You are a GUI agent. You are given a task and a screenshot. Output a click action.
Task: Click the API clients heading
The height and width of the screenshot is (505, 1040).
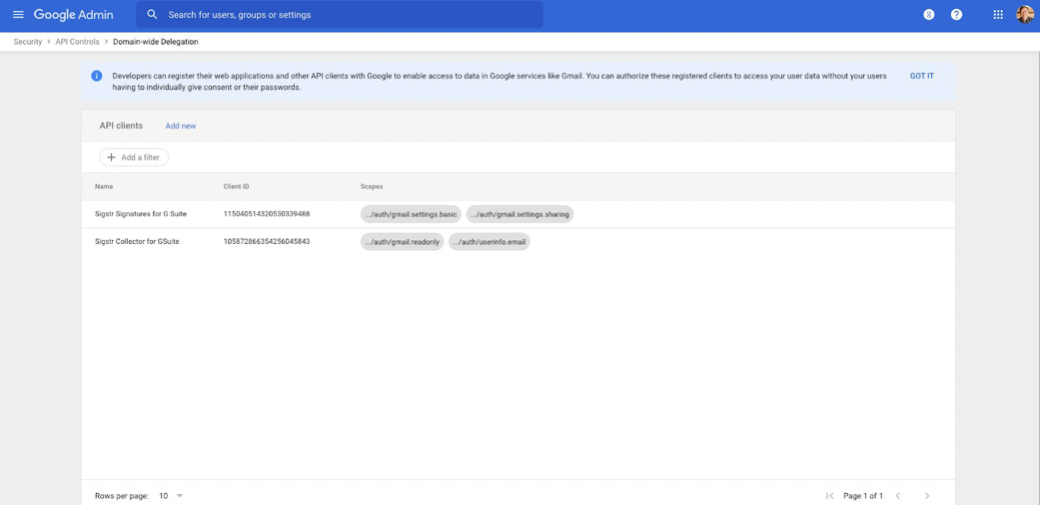(x=121, y=125)
